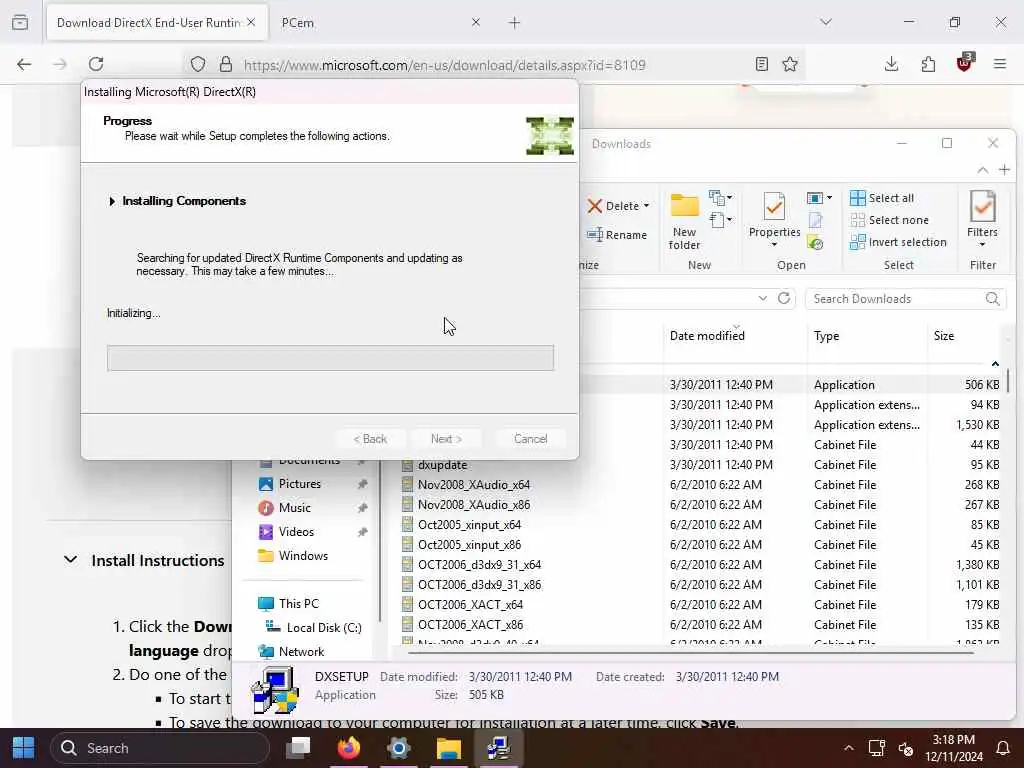Image resolution: width=1024 pixels, height=768 pixels.
Task: Select Network in navigation pane
Action: [x=301, y=652]
